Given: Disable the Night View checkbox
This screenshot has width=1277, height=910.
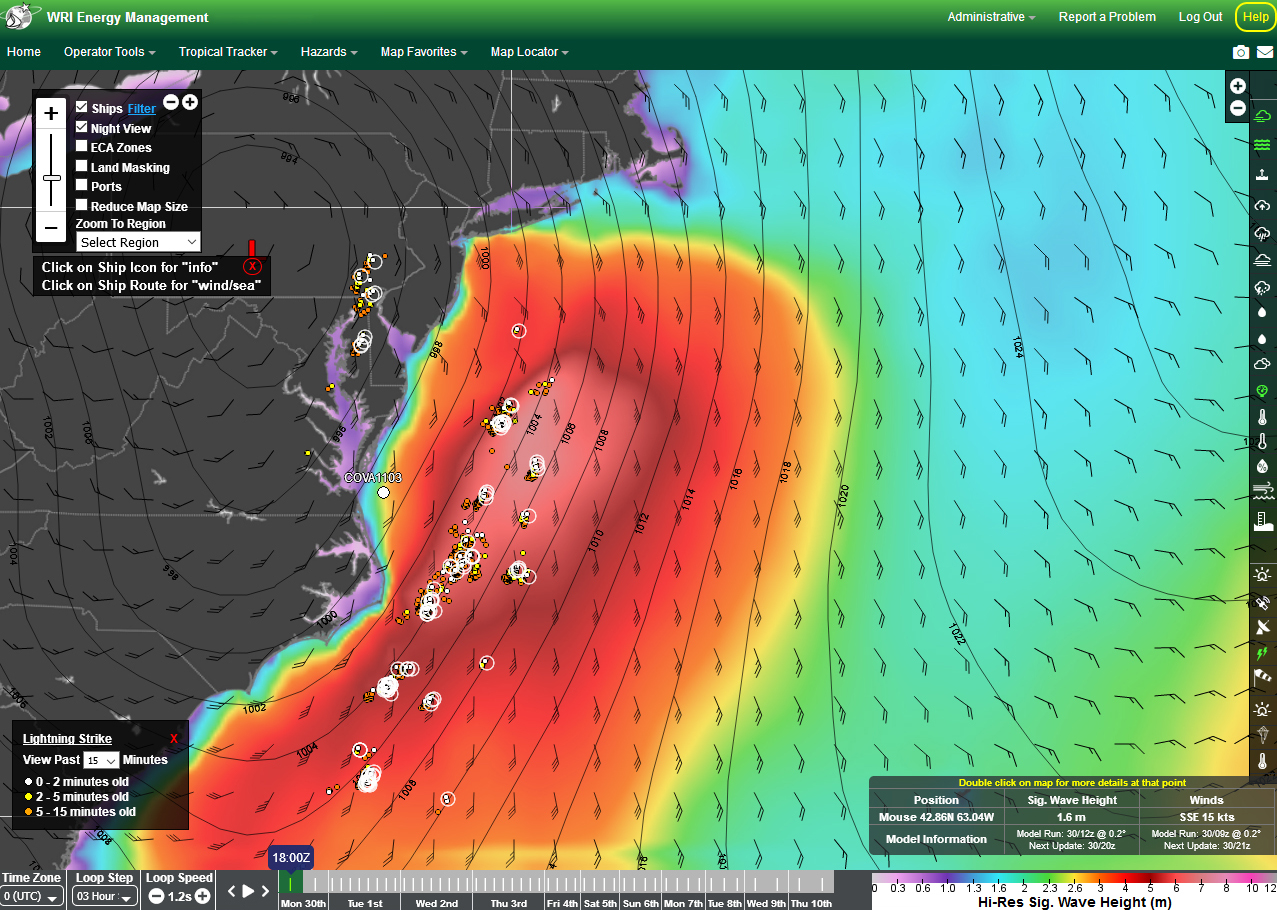Looking at the screenshot, I should [x=82, y=127].
